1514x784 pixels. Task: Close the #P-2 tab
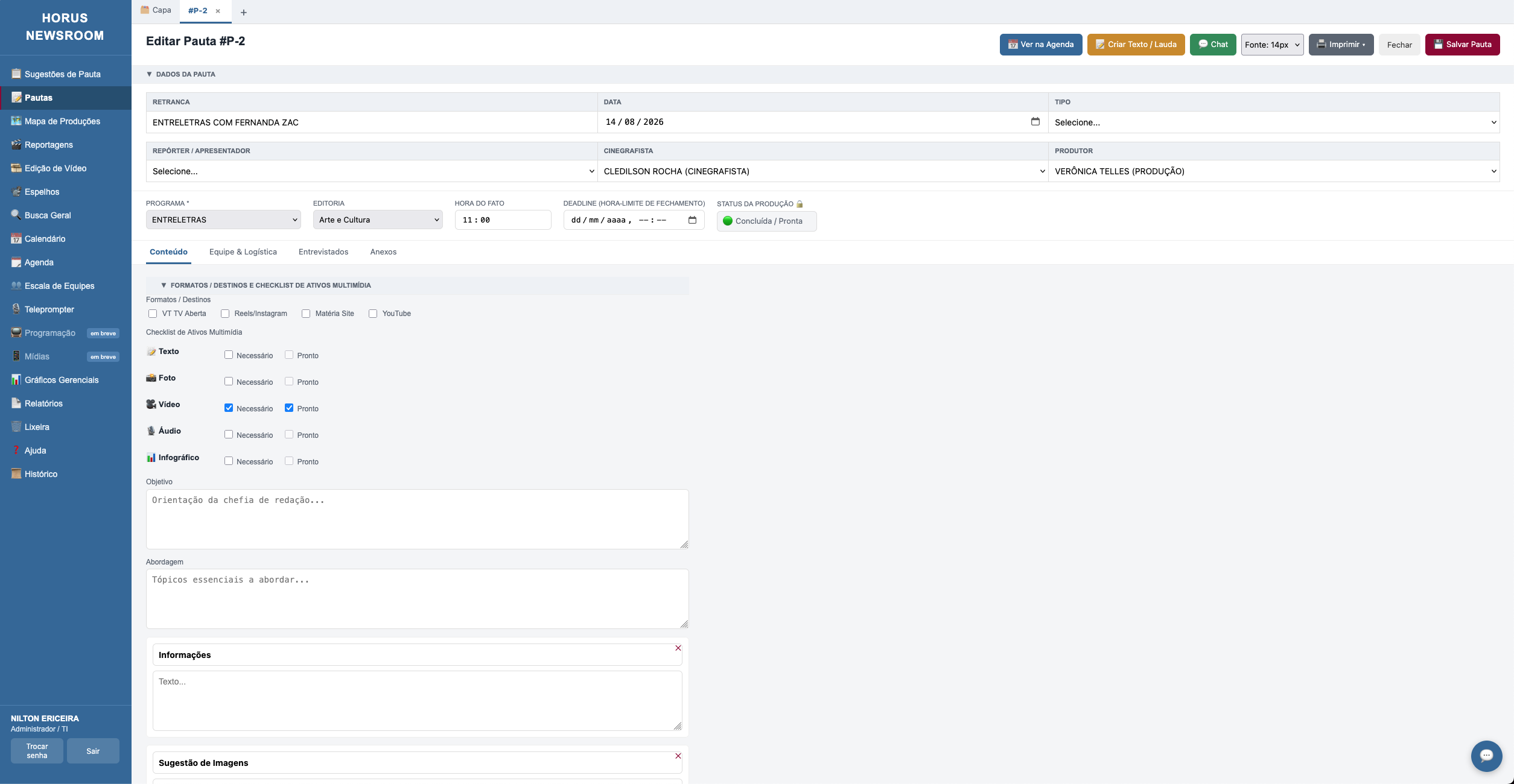[218, 11]
